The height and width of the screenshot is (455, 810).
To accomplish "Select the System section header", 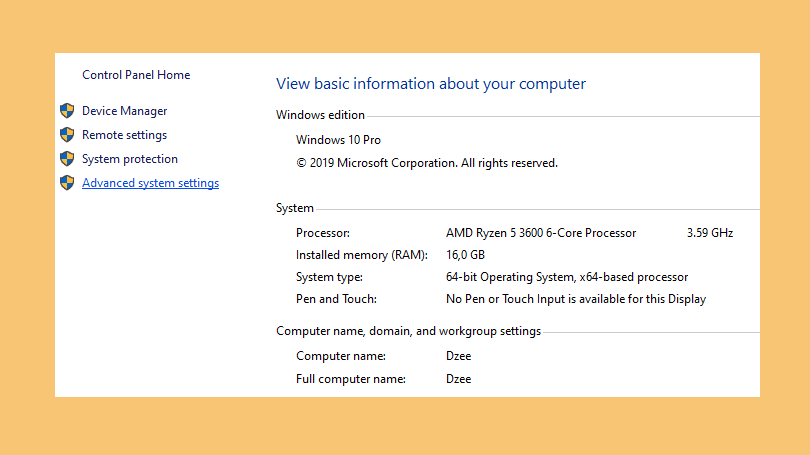I will click(294, 208).
